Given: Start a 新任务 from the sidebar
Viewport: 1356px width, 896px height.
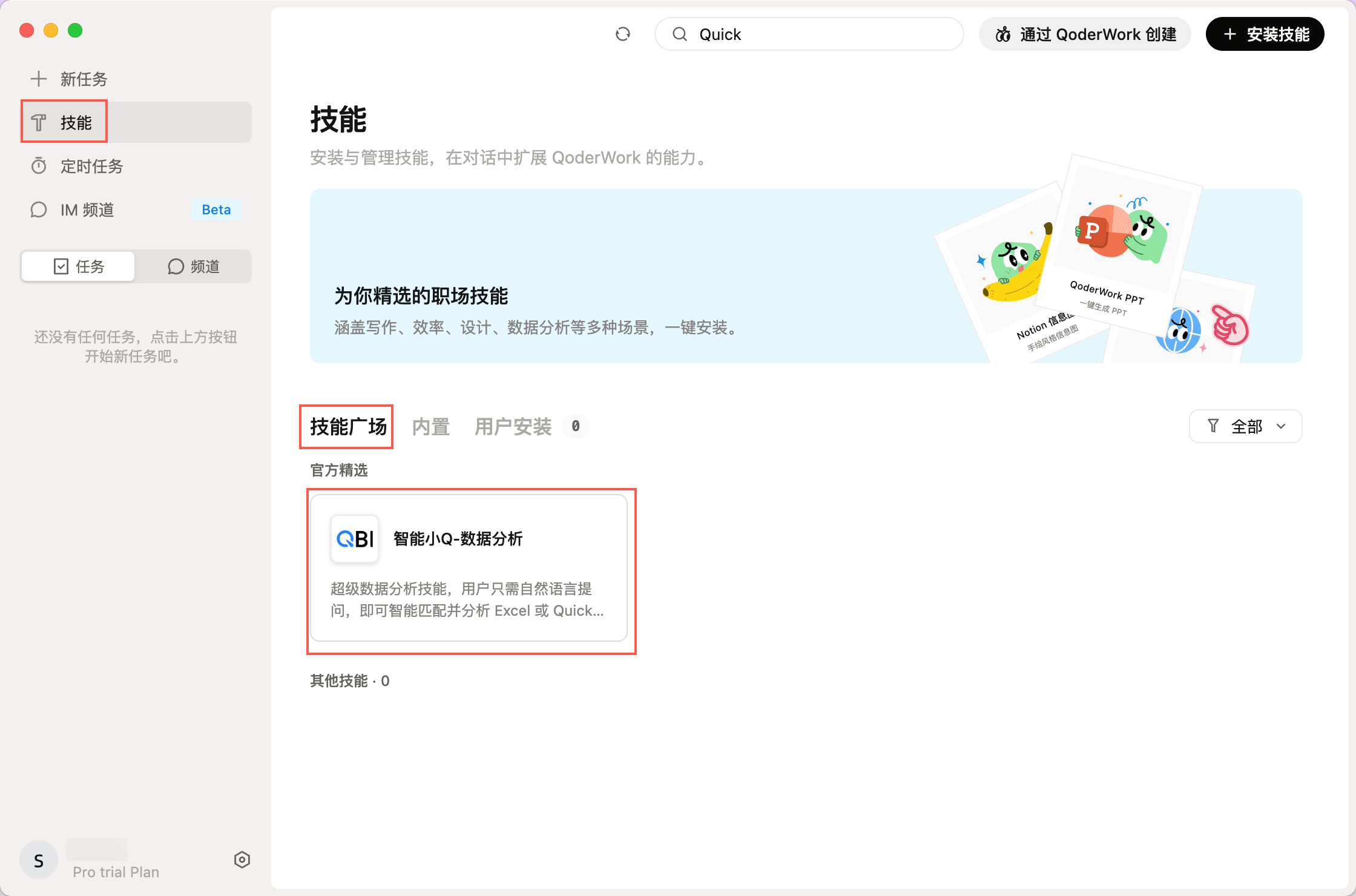Looking at the screenshot, I should pyautogui.click(x=136, y=79).
